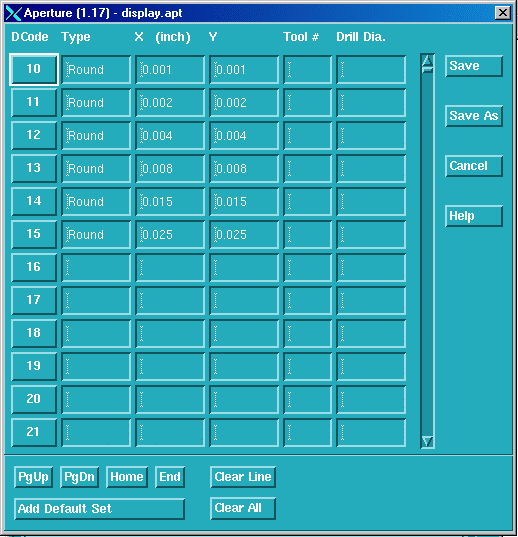Edit Type field Round of DCode 14

click(x=96, y=201)
